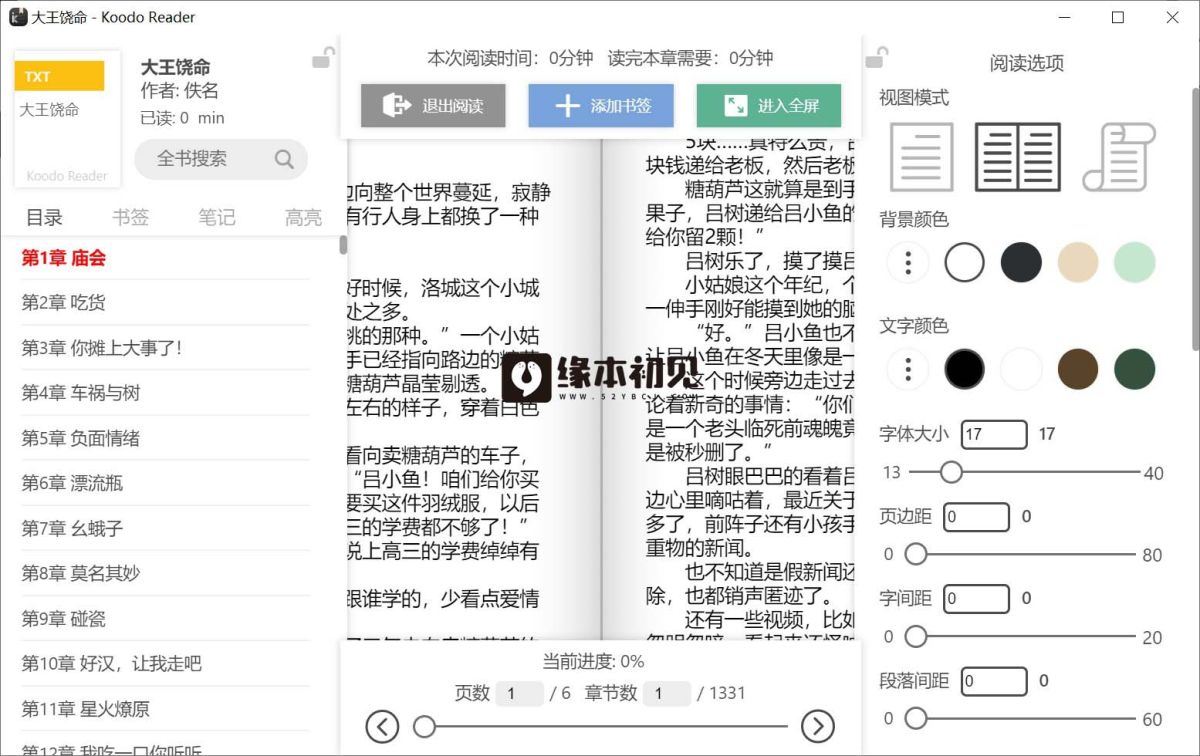Choose dark gray background color

1021,263
